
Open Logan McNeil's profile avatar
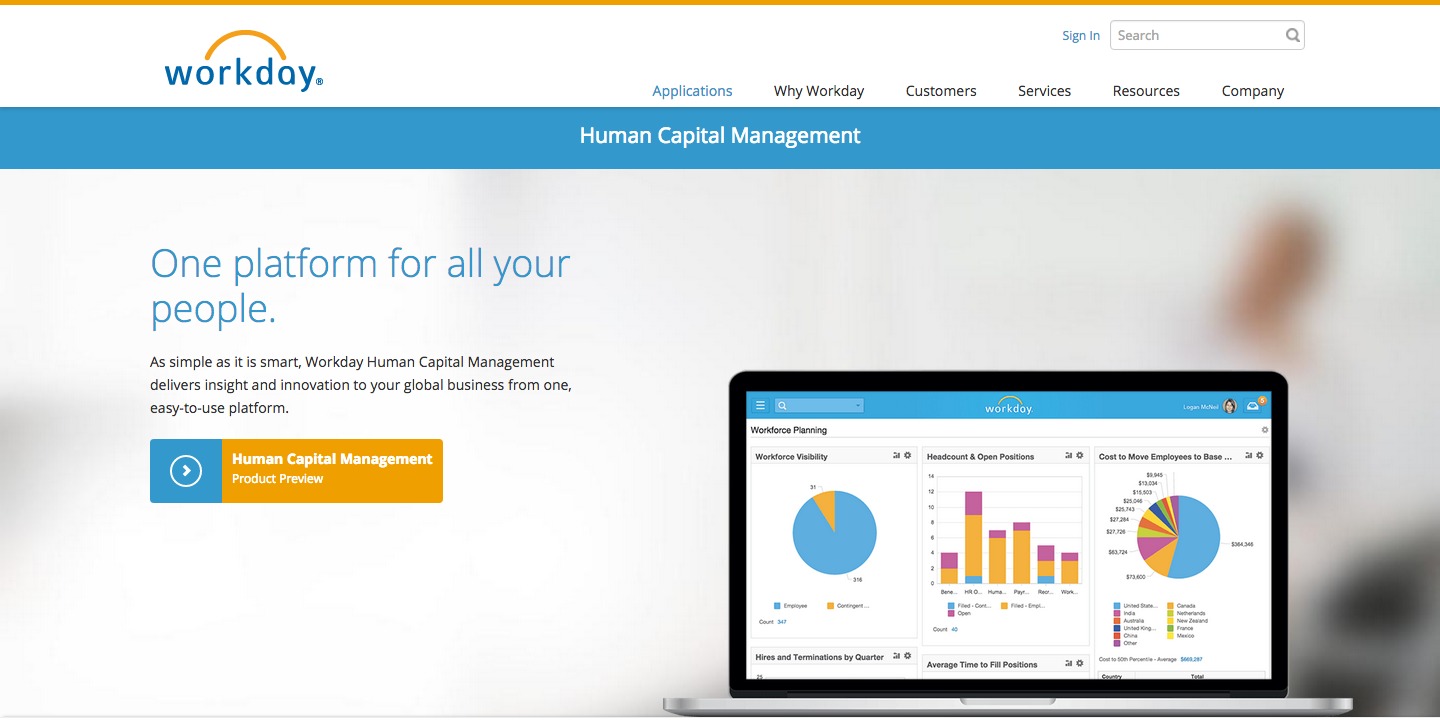(x=1229, y=406)
